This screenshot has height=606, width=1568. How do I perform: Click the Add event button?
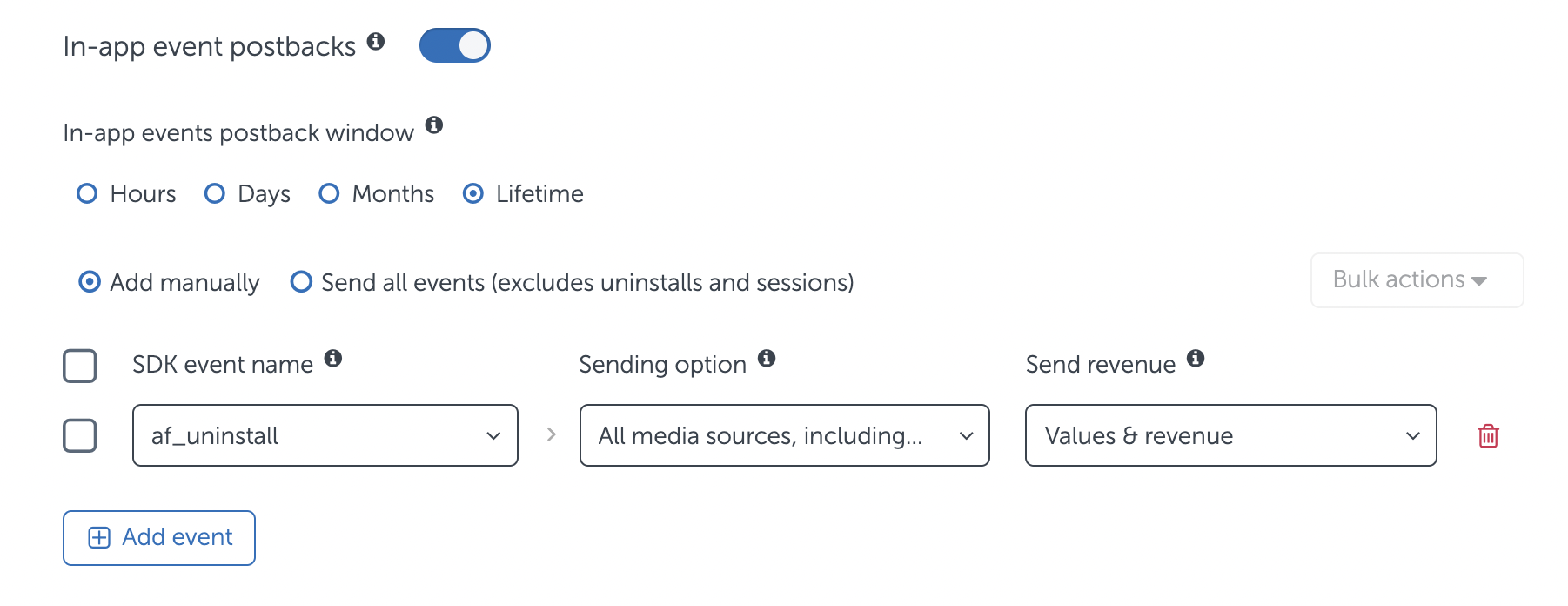coord(159,538)
